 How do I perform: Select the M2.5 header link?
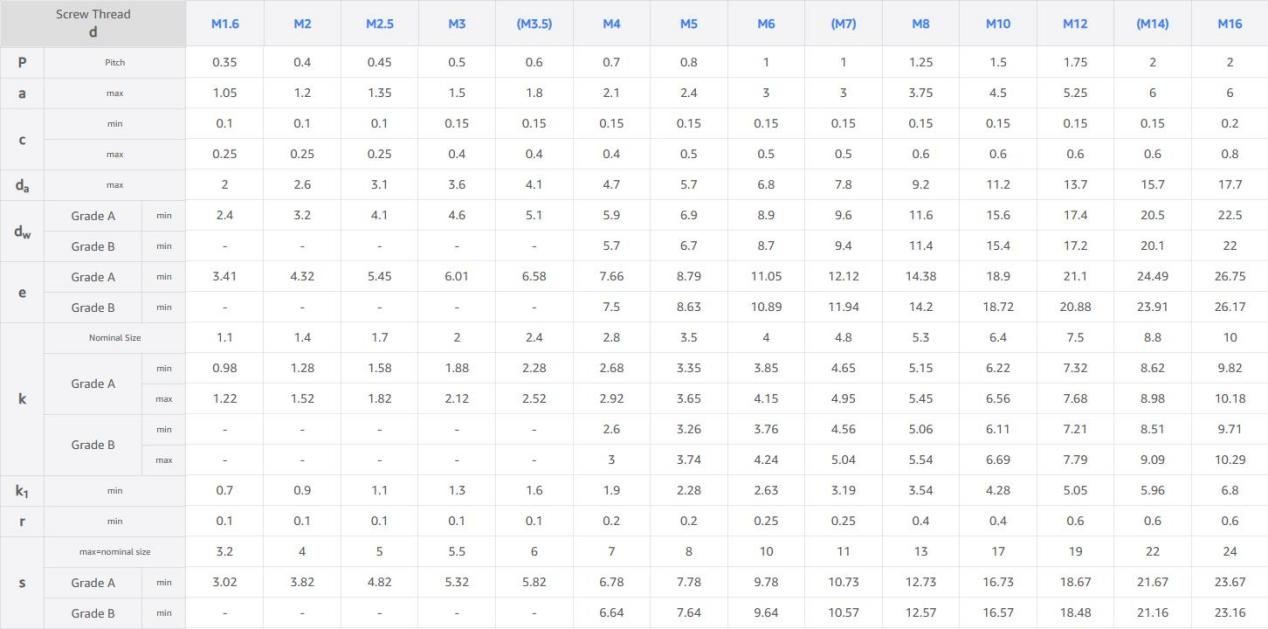tap(379, 24)
